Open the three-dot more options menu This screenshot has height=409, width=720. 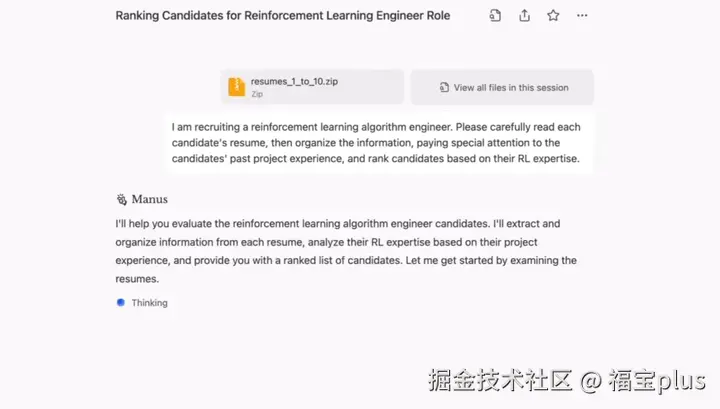(x=582, y=16)
